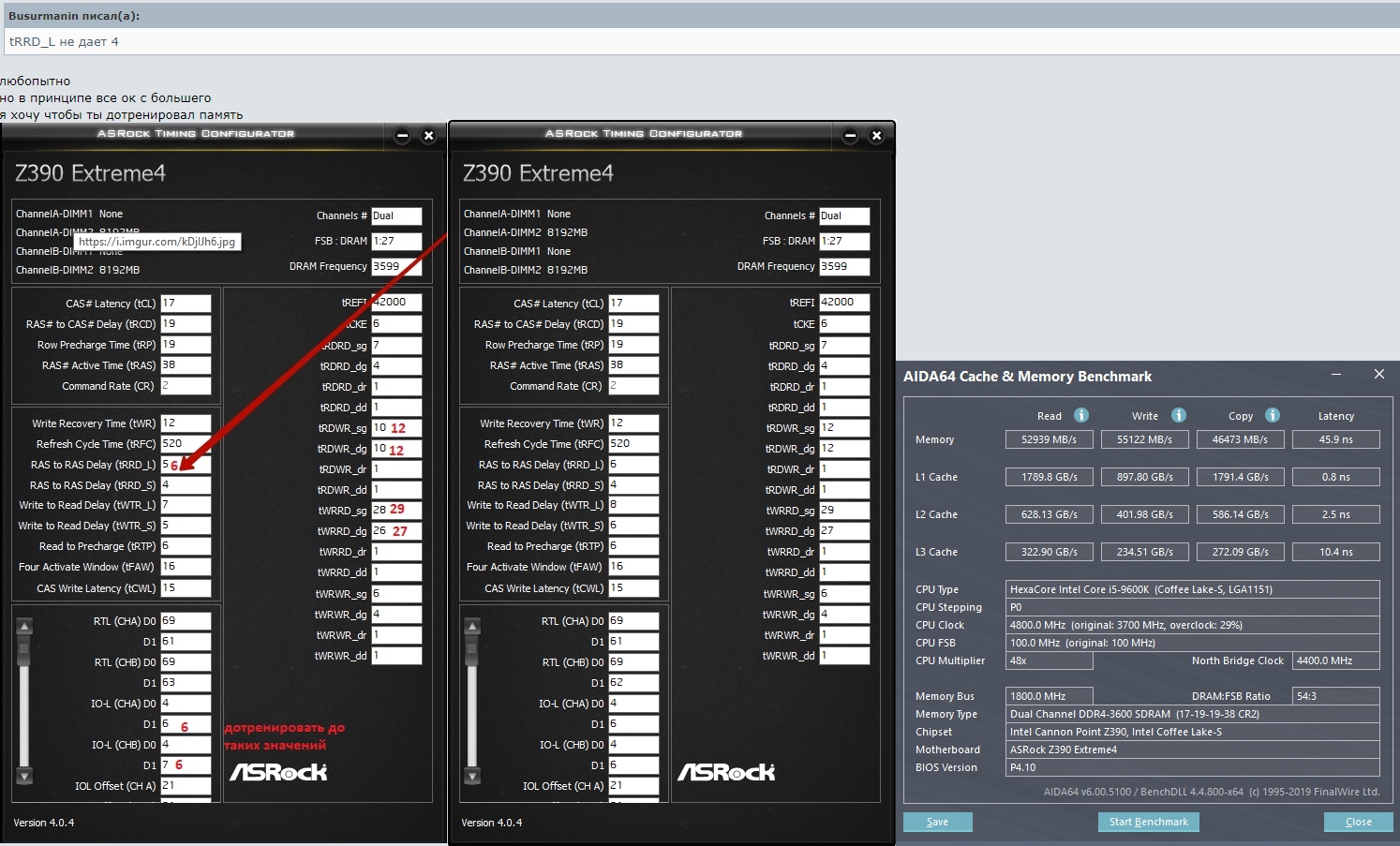1400x846 pixels.
Task: Select tWRRD_sg field in right Timing Configurator
Action: pos(844,511)
